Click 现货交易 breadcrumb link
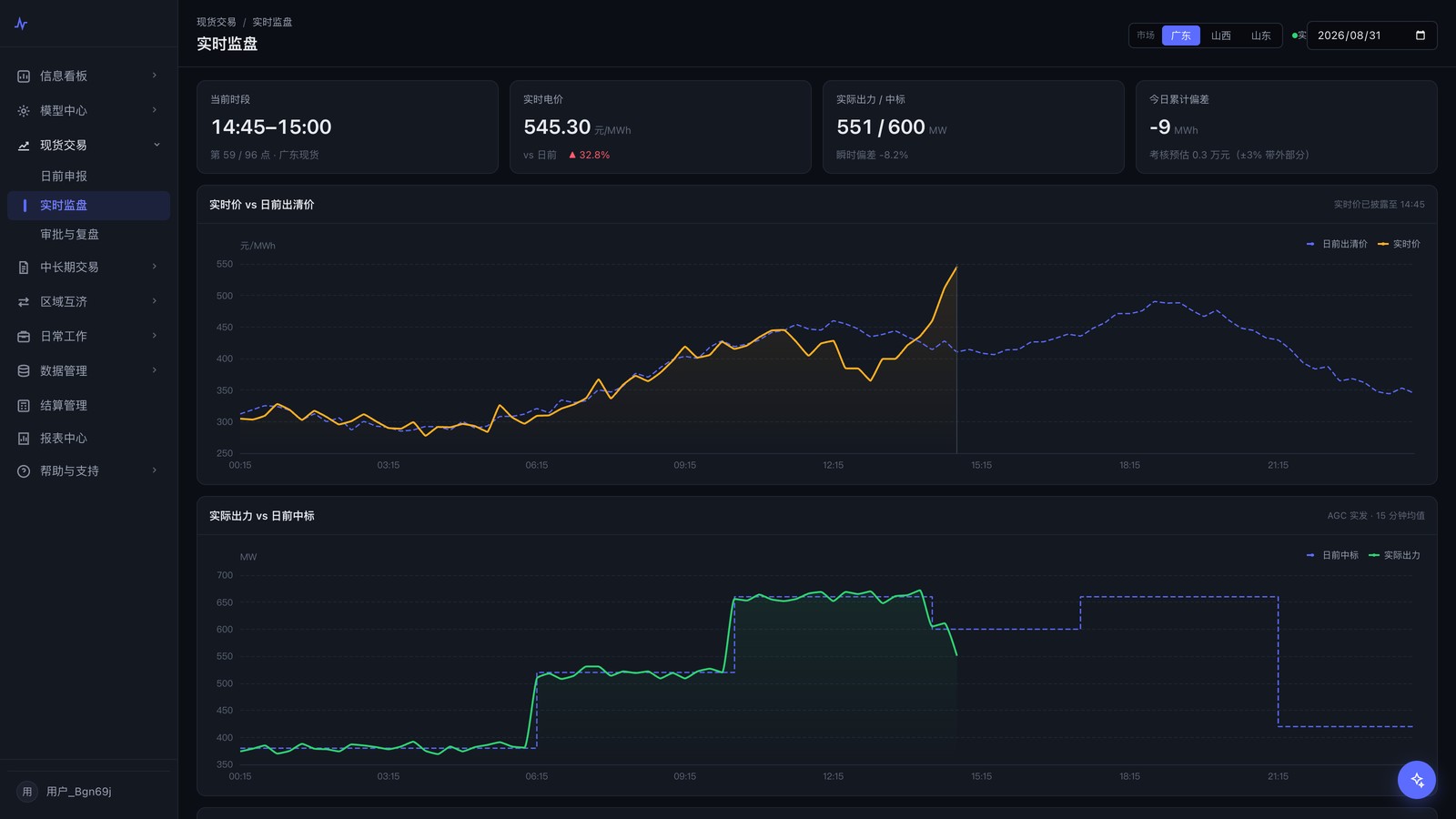 (217, 22)
